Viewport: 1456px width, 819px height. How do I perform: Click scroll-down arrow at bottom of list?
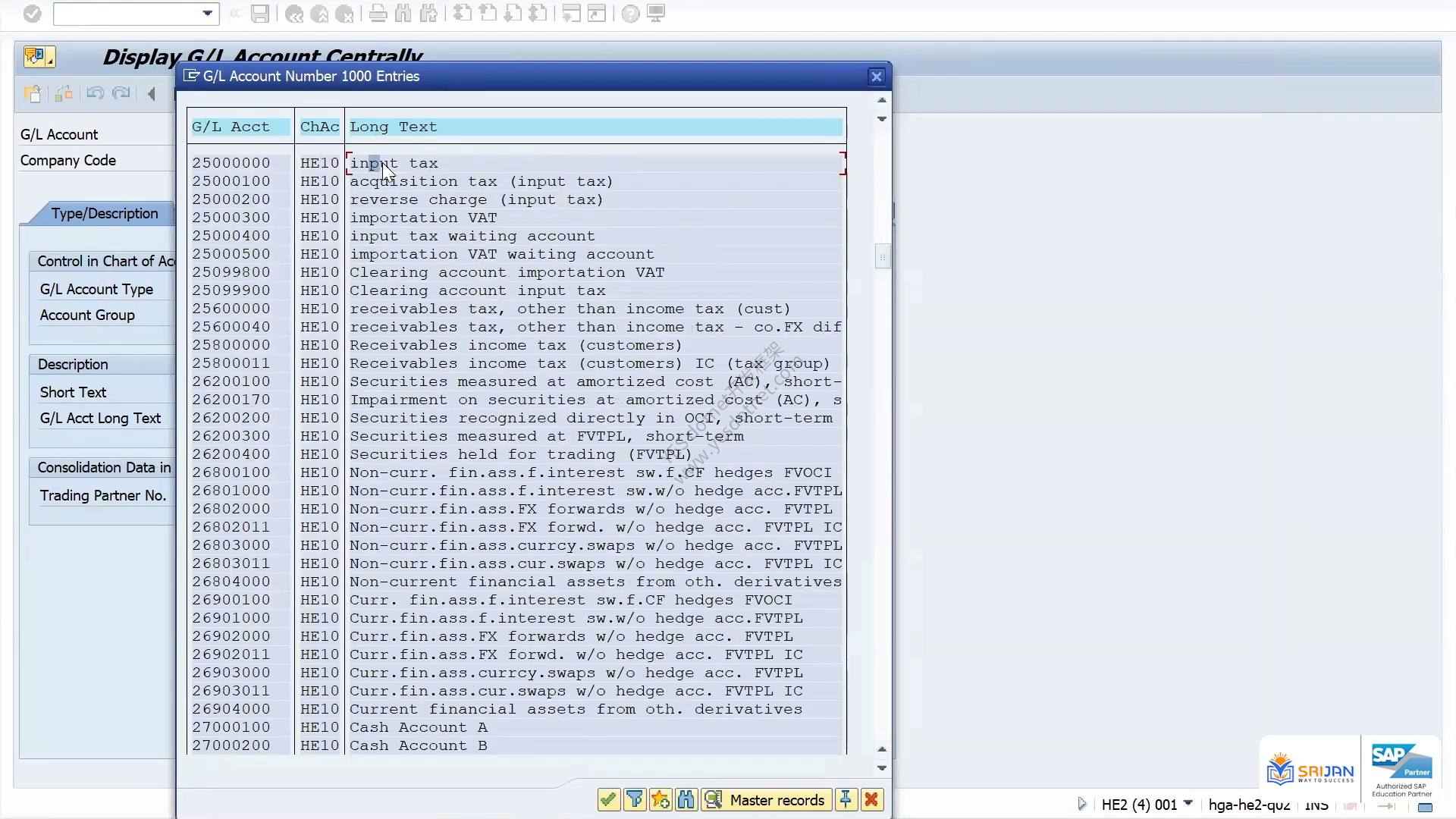(x=882, y=767)
